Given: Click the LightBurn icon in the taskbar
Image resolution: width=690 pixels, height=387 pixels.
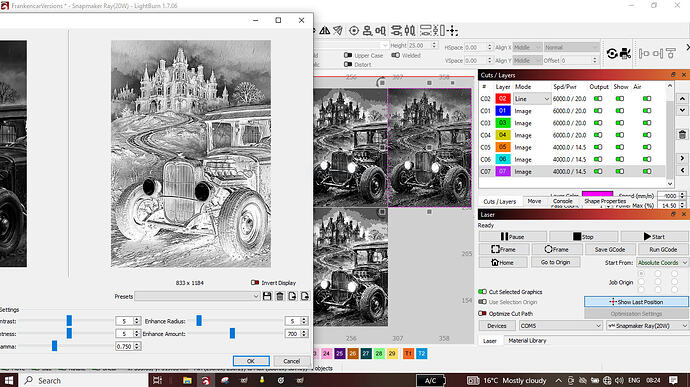Looking at the screenshot, I should point(206,380).
